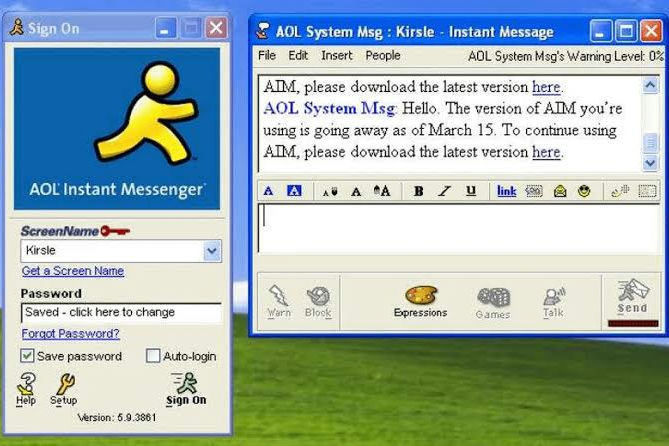Toggle italic text formatting
Viewport: 669px width, 446px height.
click(x=444, y=191)
